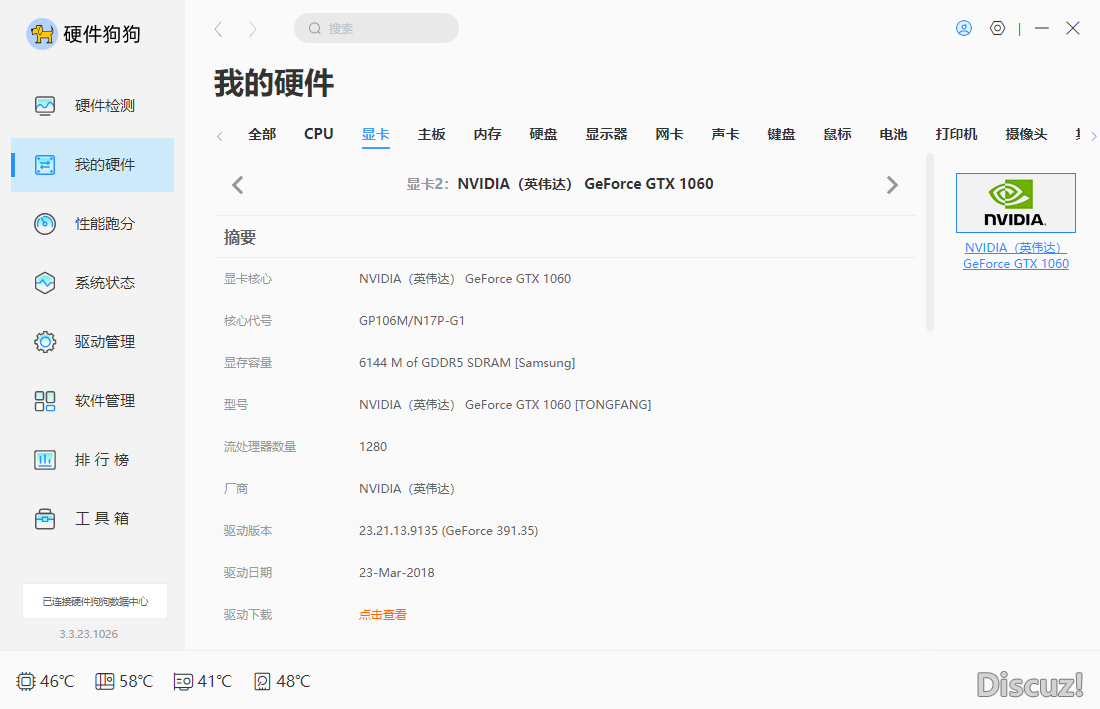Go forward with the navigation forward arrow
This screenshot has height=709, width=1100.
[253, 29]
